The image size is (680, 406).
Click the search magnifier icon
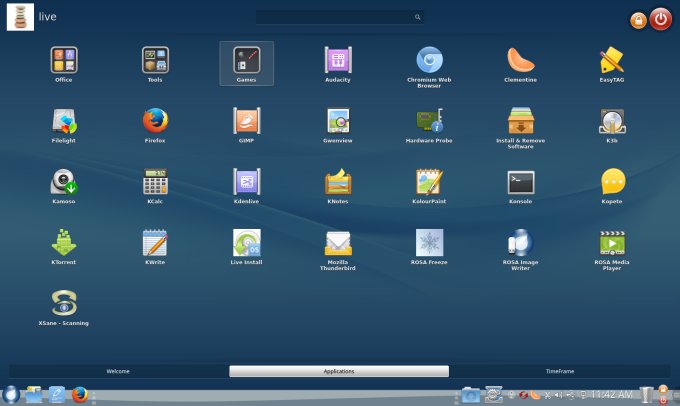(x=417, y=17)
